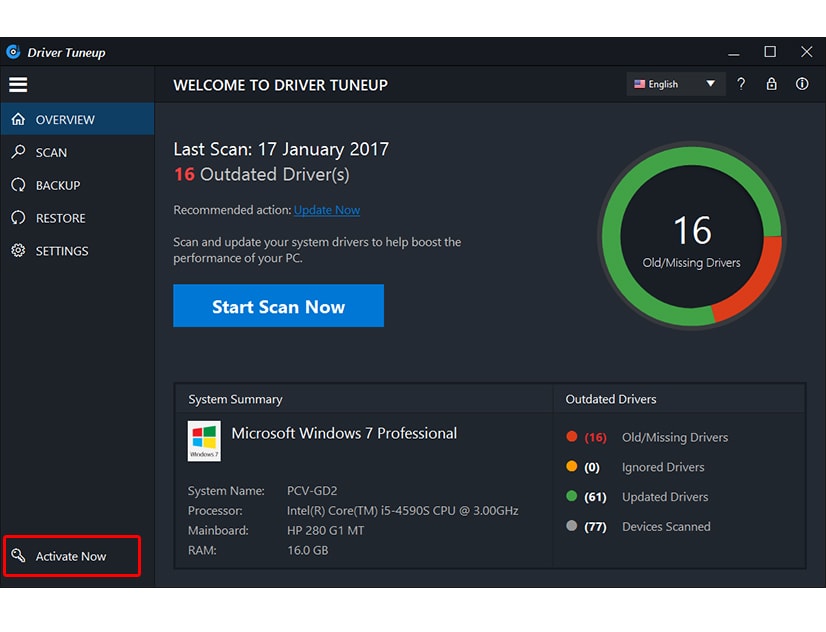The width and height of the screenshot is (826, 632).
Task: Click the 16 Old/Missing Drivers donut chart
Action: [692, 235]
